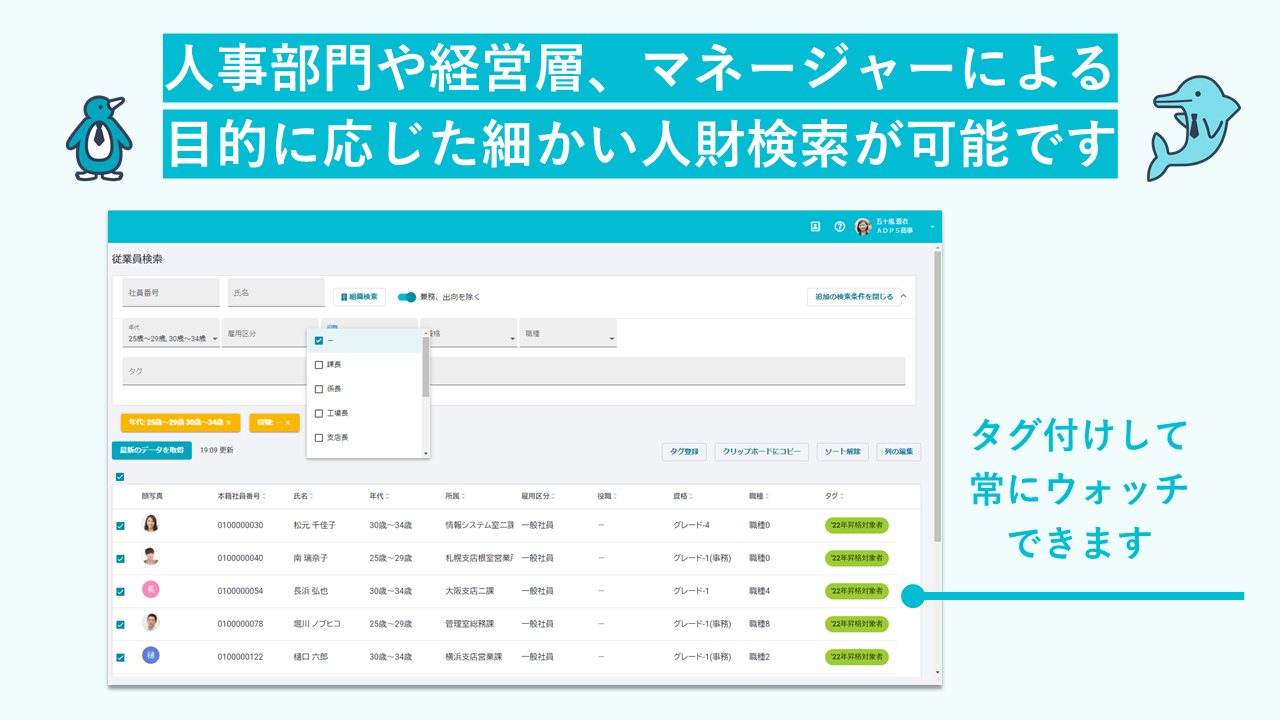Toggle the select-all checkbox above the table

121,477
